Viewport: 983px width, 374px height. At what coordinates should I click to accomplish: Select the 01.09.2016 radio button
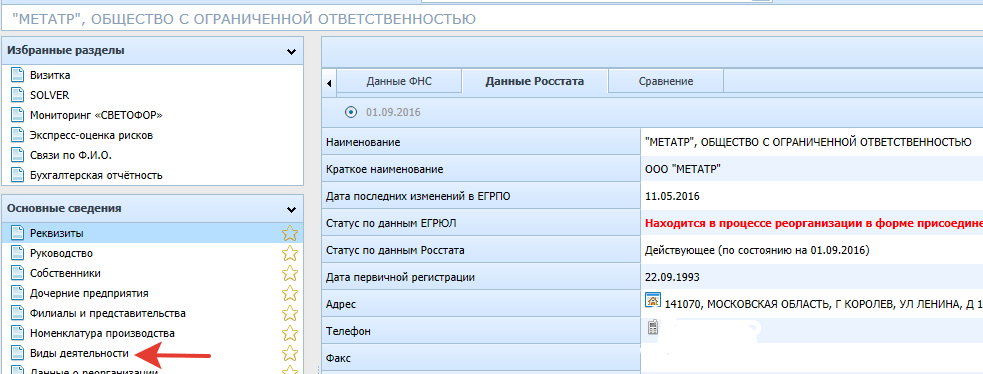click(351, 113)
